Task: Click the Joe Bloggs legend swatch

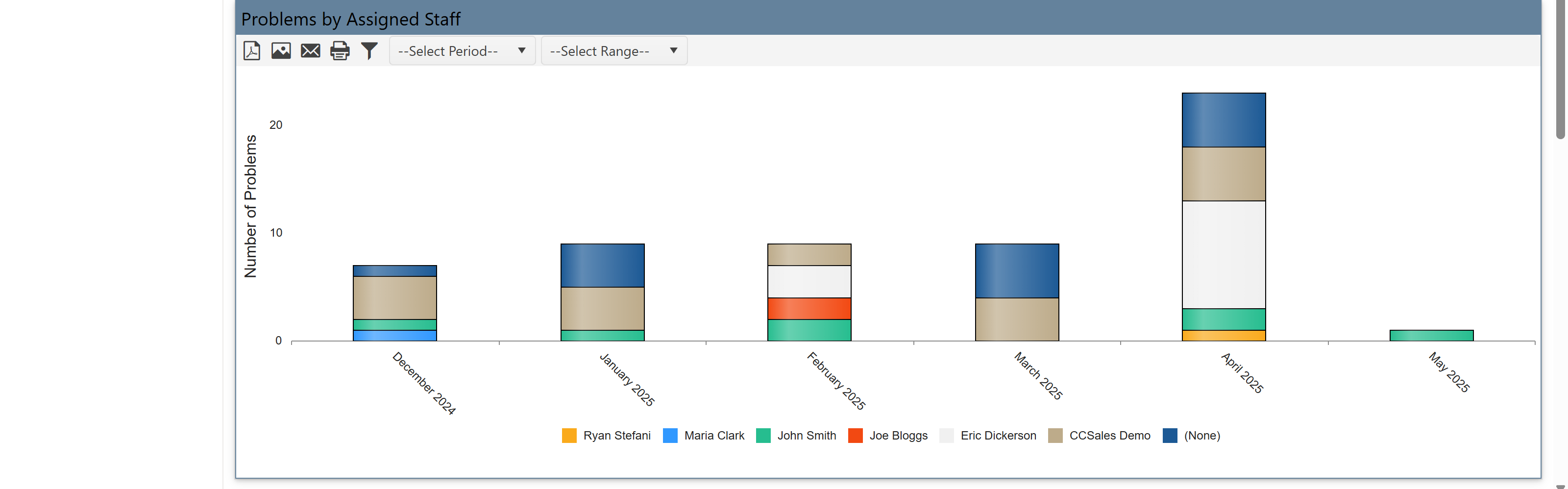Action: point(855,436)
